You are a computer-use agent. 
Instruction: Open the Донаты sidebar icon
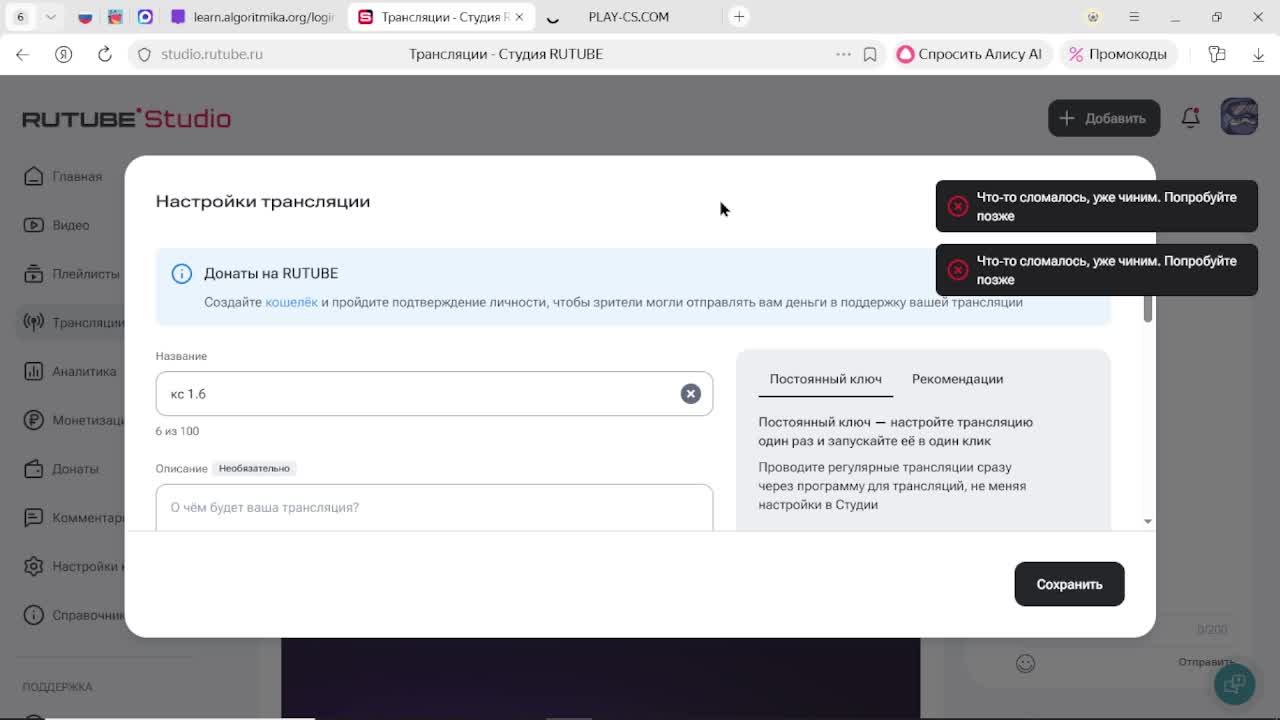pos(34,469)
